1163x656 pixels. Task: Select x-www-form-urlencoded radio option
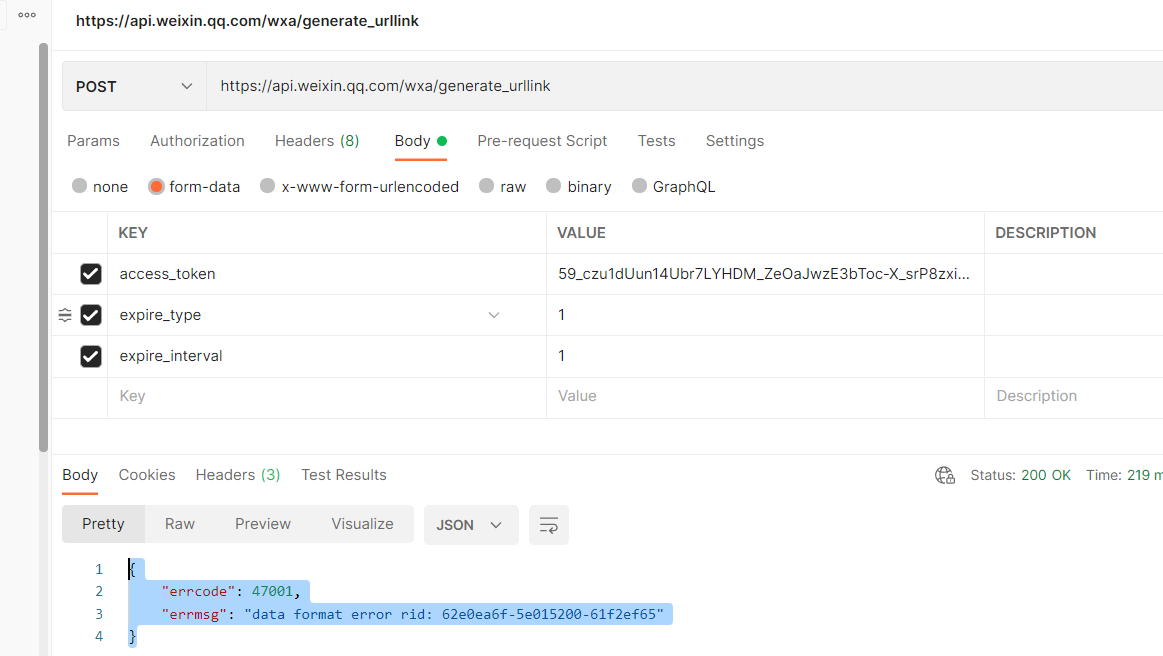268,186
